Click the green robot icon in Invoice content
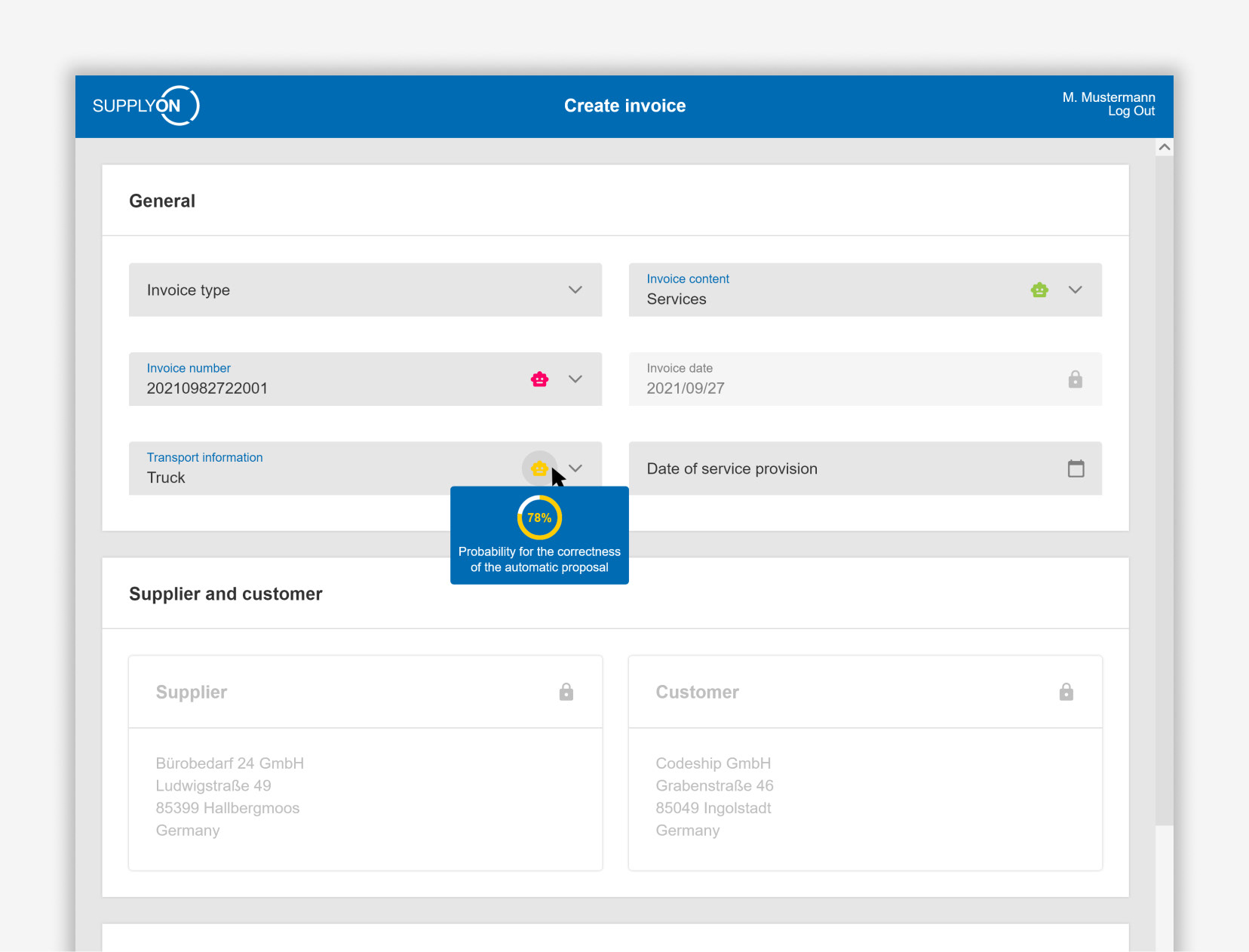 1039,290
